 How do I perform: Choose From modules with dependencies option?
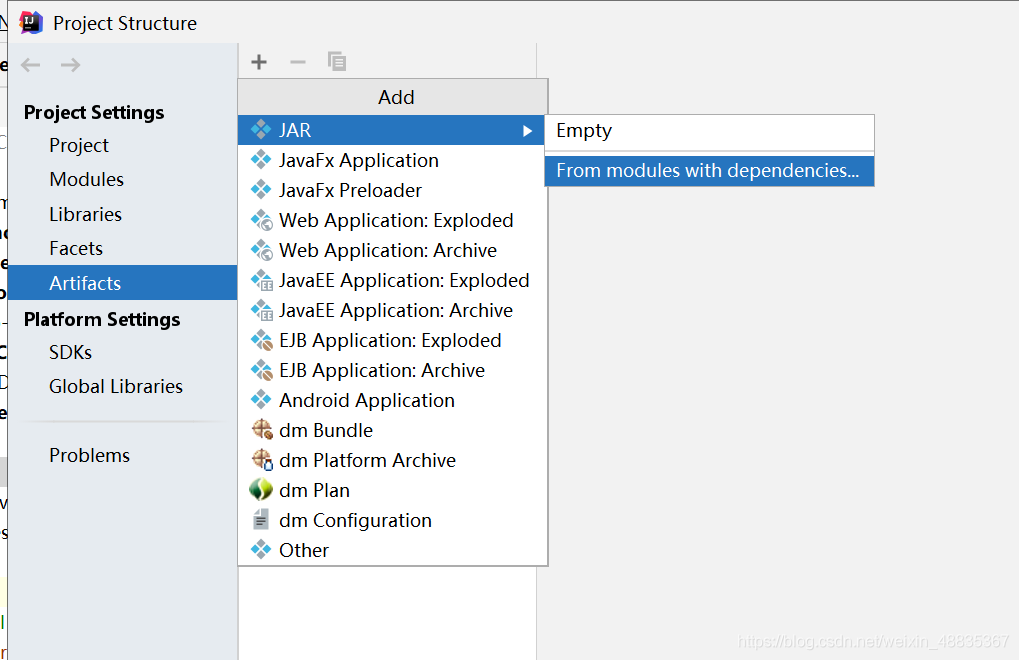click(x=707, y=171)
